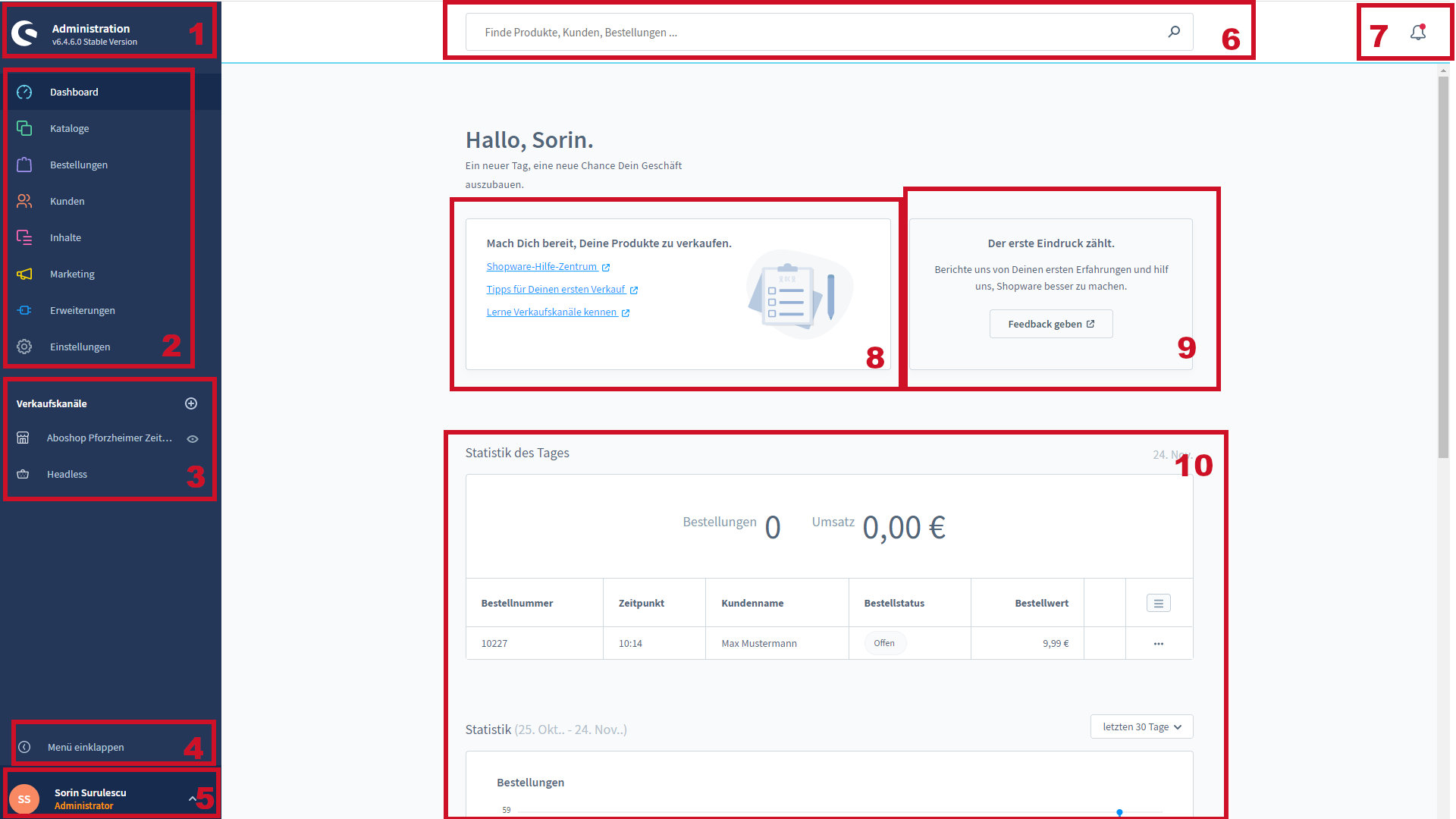Open Bestellungen in the sidebar
1456x819 pixels.
(x=79, y=165)
